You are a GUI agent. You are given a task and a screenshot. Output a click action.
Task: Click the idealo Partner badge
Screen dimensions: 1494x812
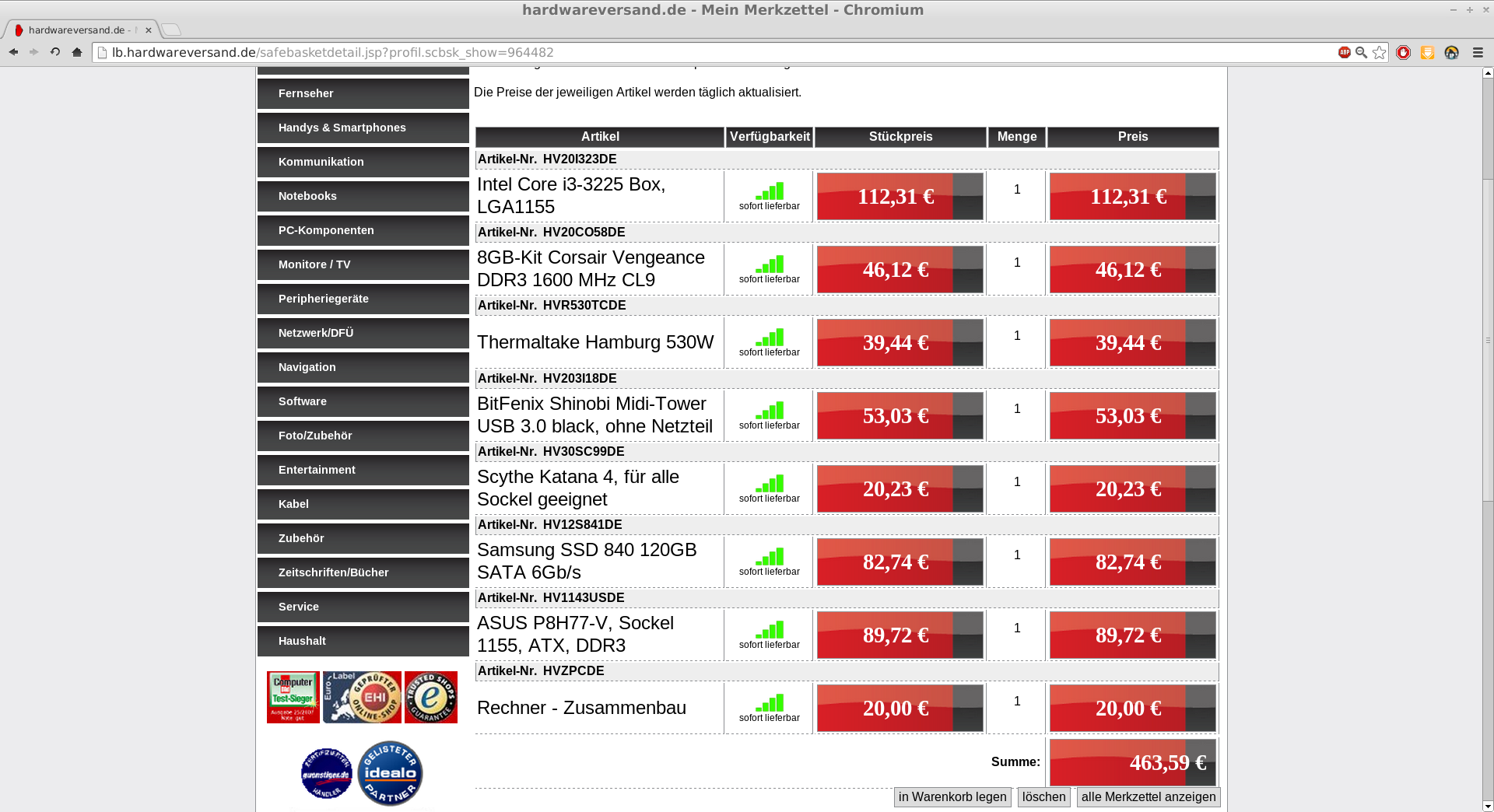point(390,773)
